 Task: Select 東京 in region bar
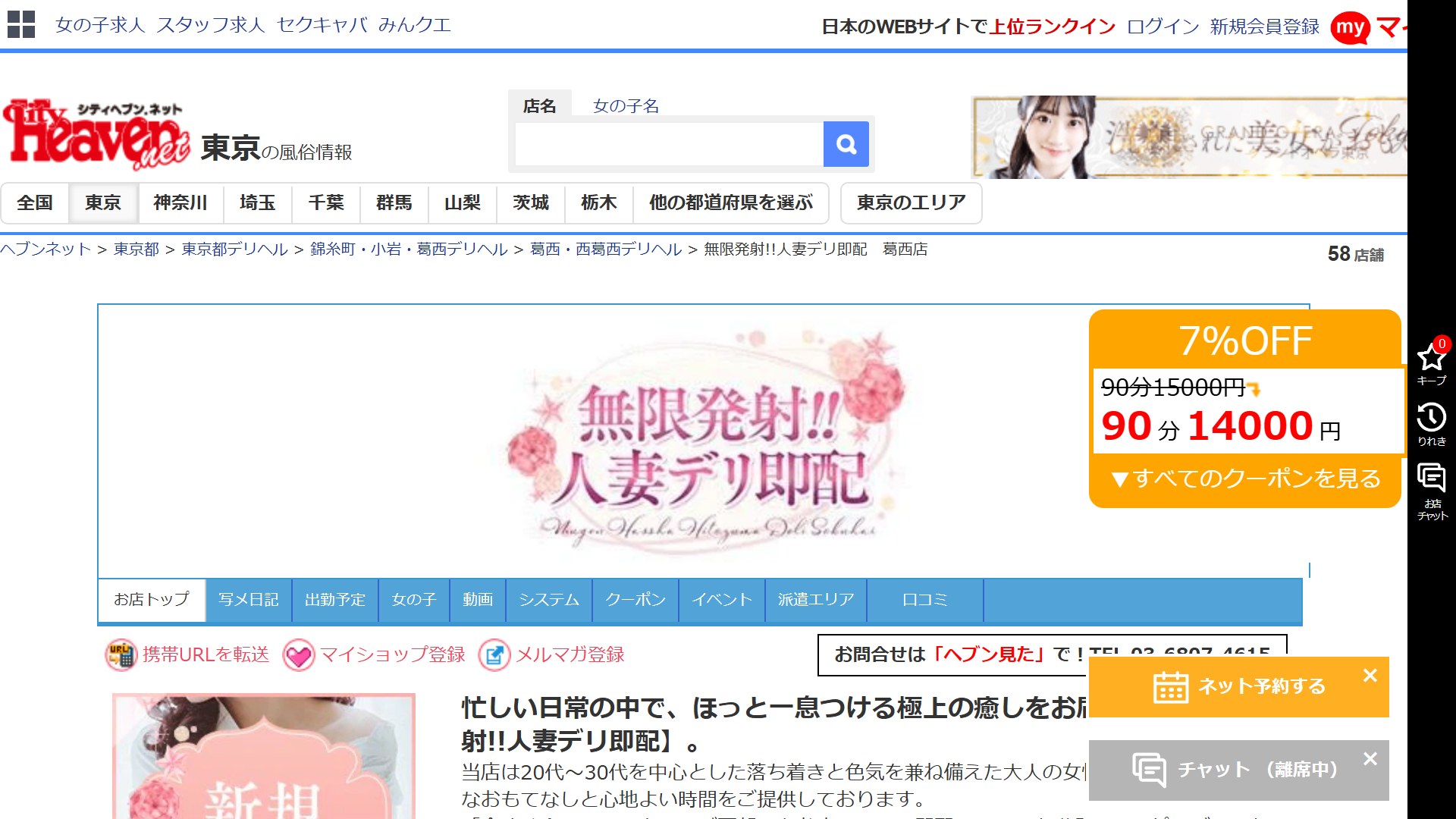103,202
